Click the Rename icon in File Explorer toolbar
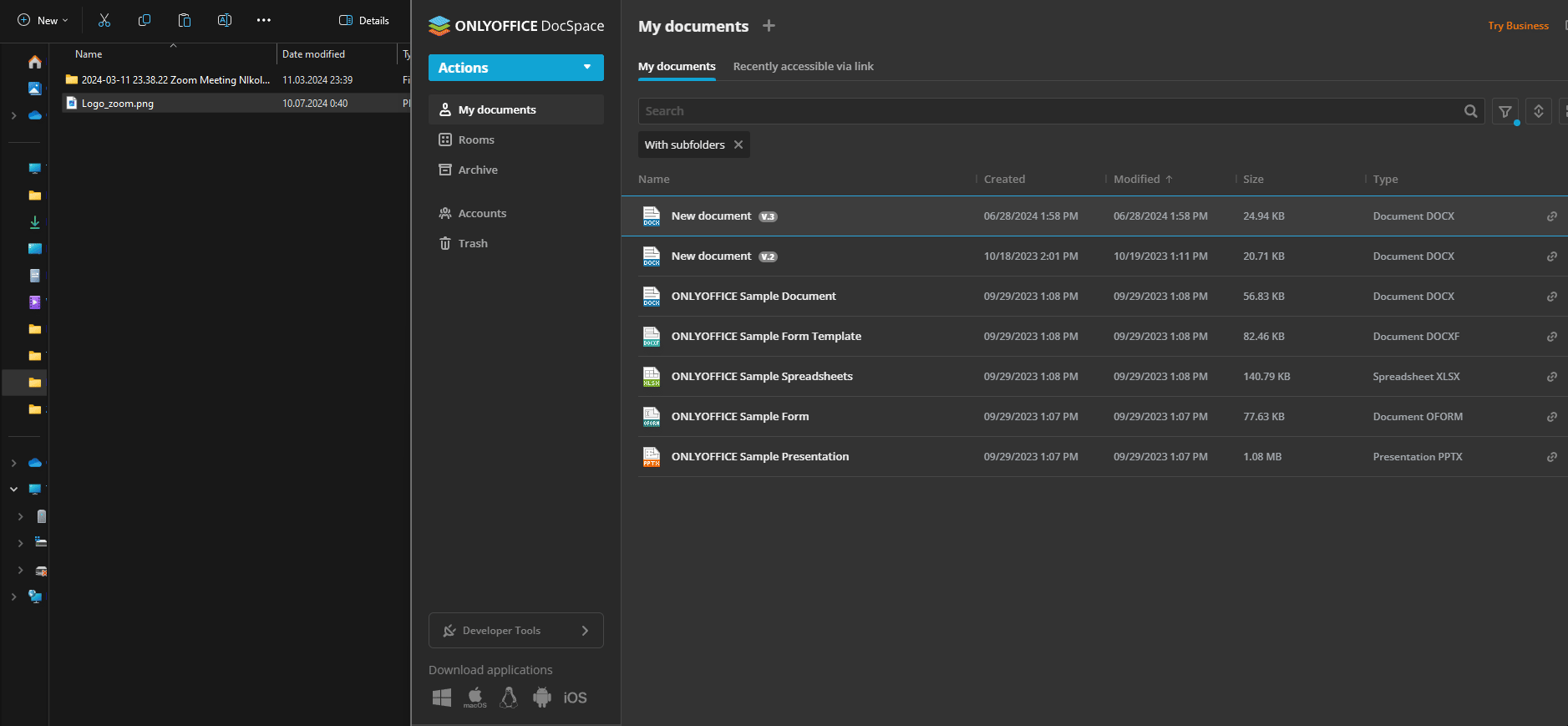 tap(225, 20)
